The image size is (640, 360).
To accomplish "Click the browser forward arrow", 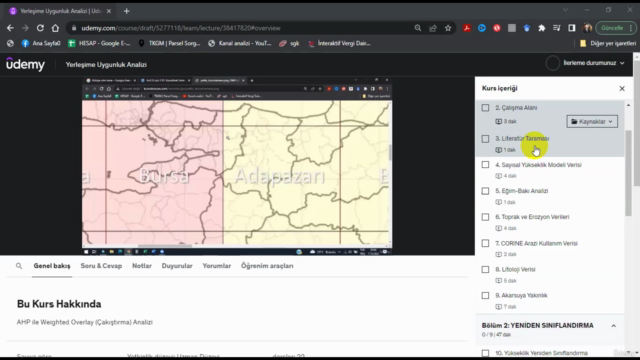I will tap(25, 28).
